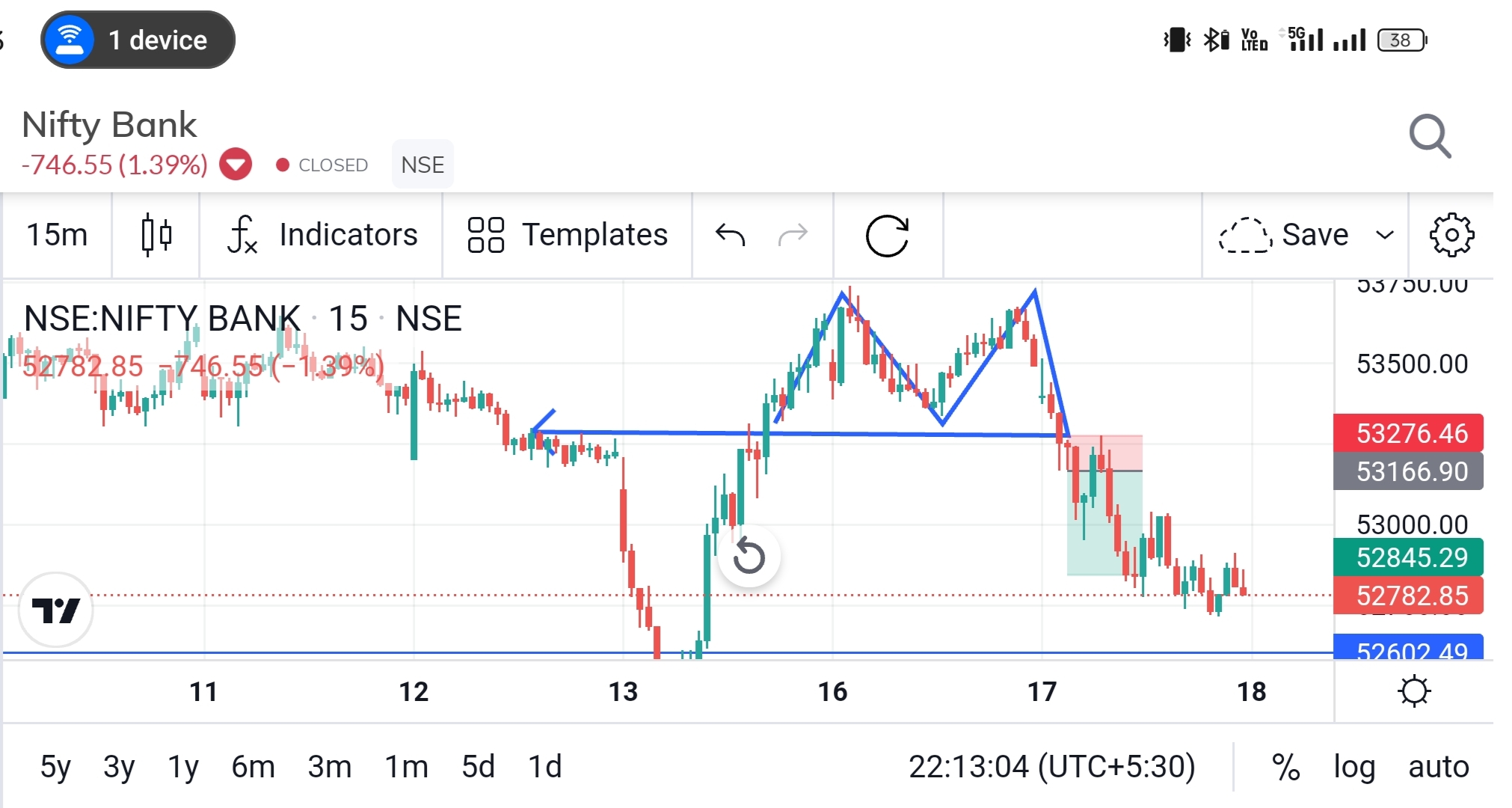Open the Indicators panel
1512x808 pixels.
pos(322,235)
